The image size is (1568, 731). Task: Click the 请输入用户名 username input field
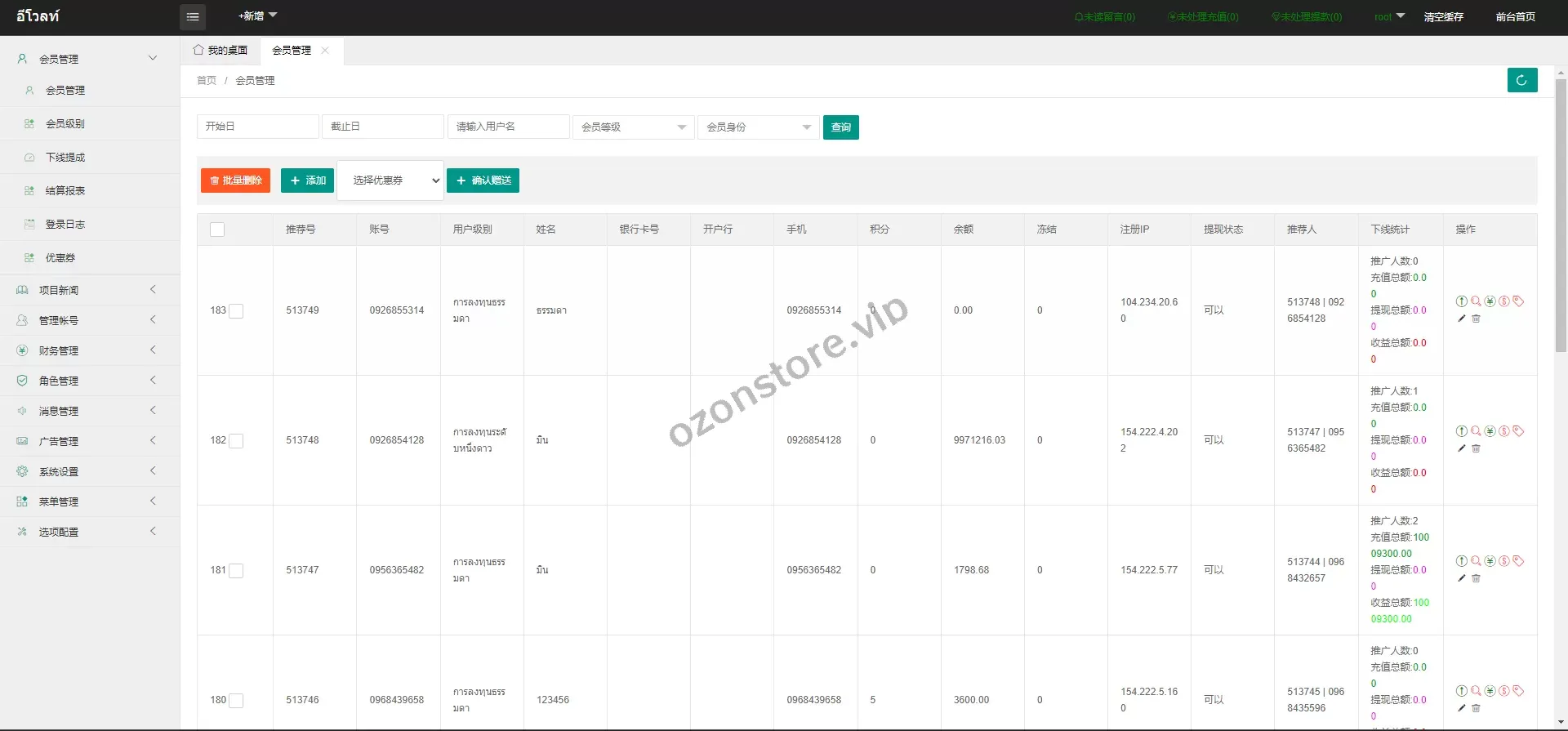pos(508,127)
